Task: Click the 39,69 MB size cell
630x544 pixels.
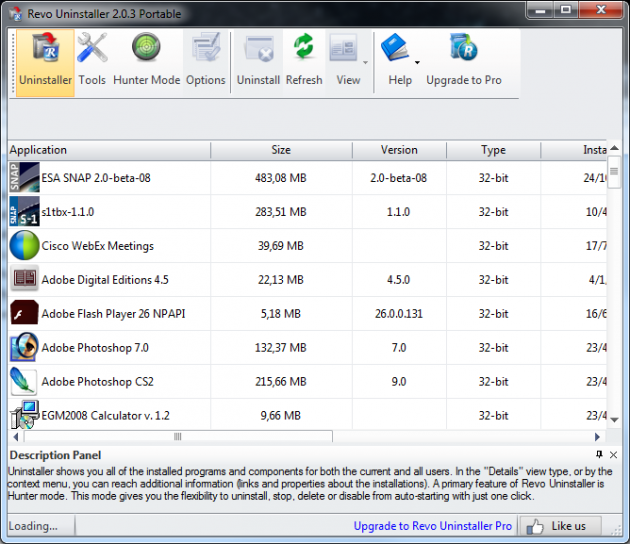Action: tap(281, 246)
